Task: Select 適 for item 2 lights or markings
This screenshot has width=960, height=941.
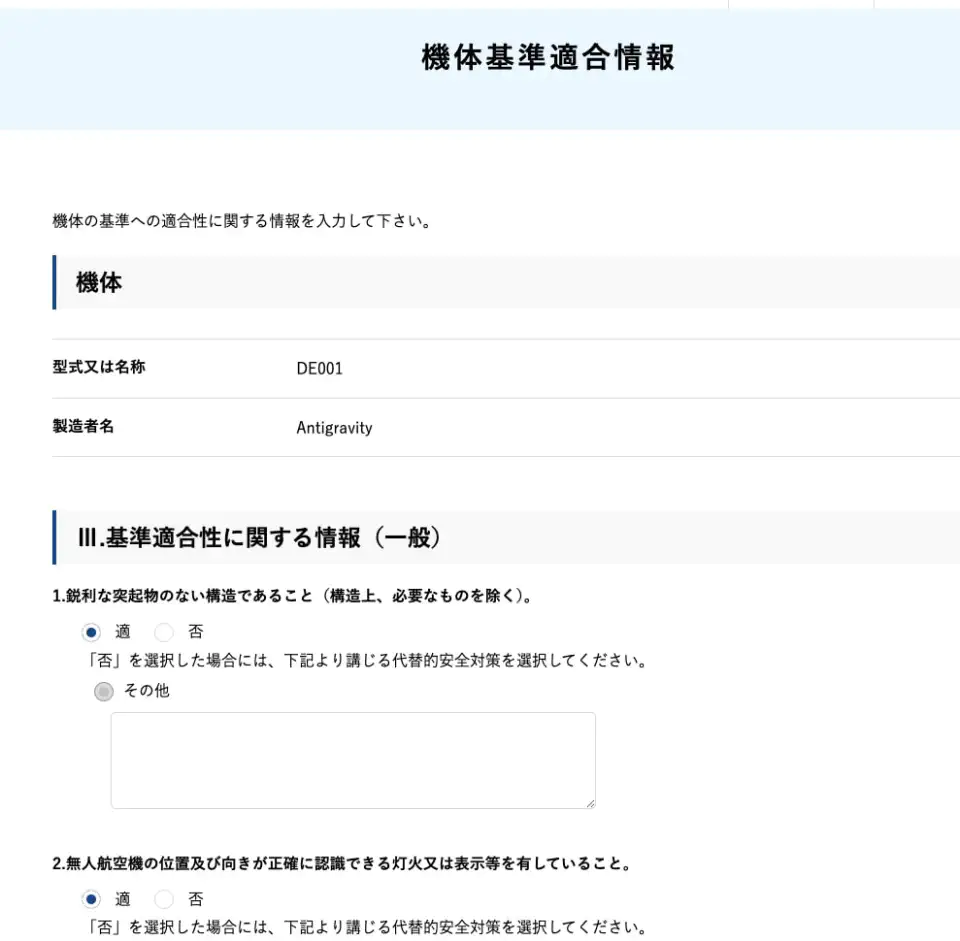Action: 92,899
